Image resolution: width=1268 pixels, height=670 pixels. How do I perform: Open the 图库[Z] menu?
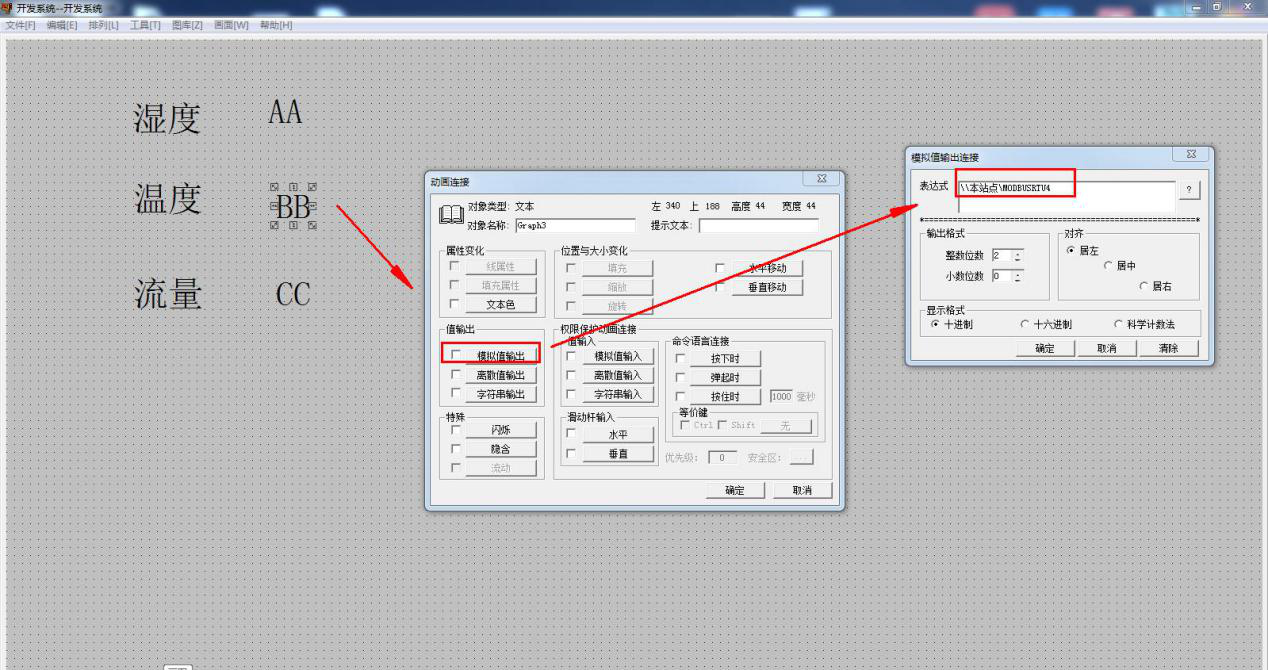[187, 25]
